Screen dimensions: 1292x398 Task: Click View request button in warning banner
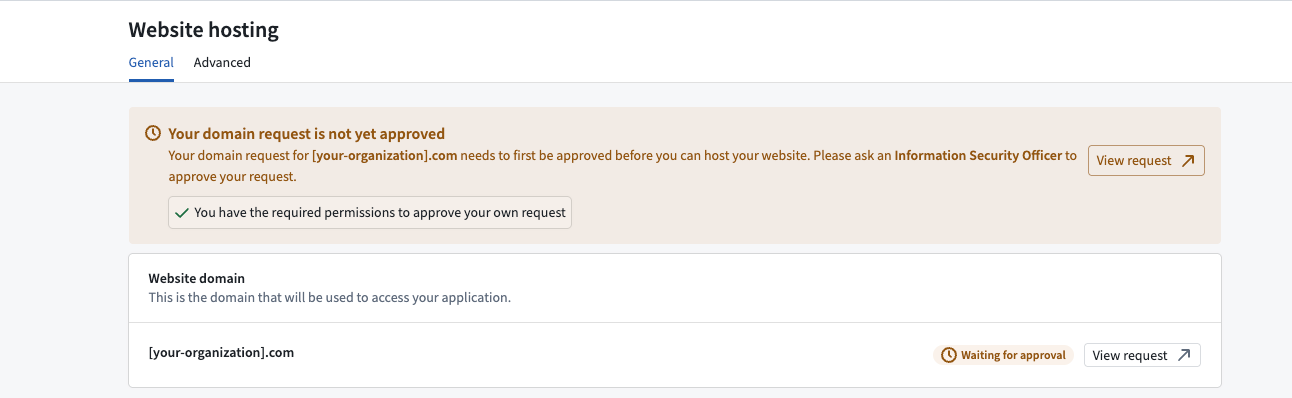[1146, 160]
